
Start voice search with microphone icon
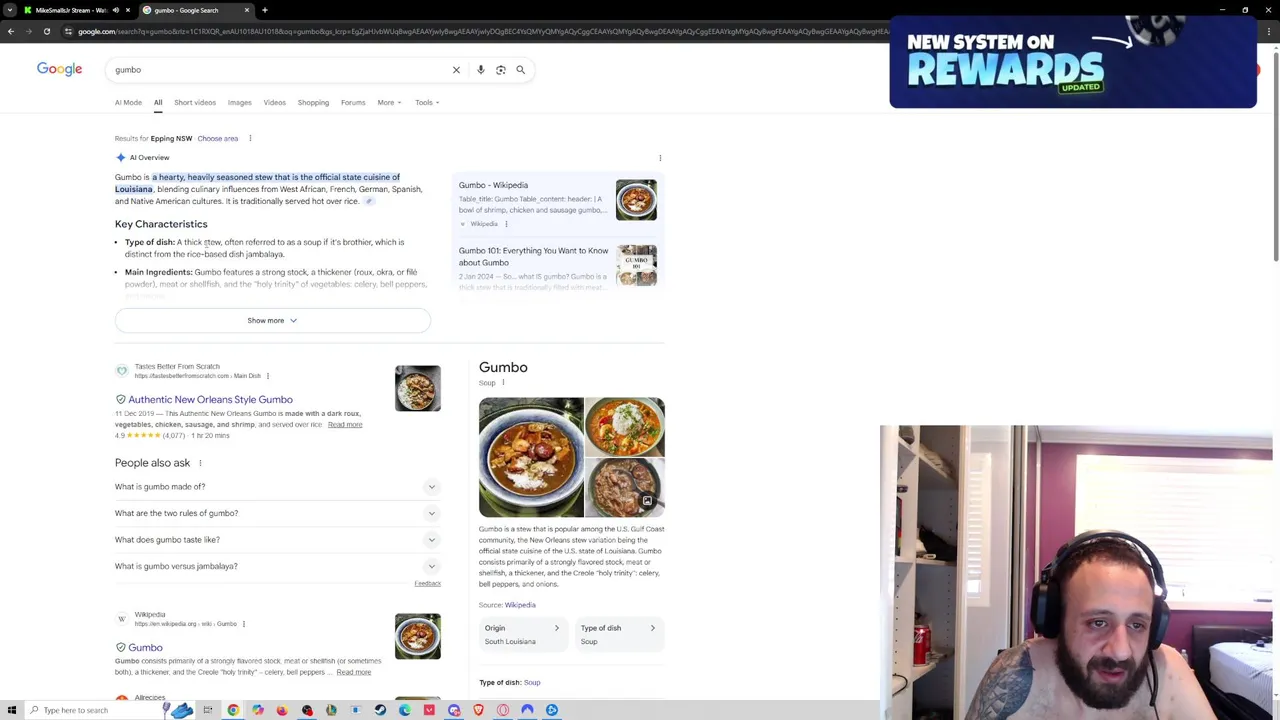coord(481,70)
